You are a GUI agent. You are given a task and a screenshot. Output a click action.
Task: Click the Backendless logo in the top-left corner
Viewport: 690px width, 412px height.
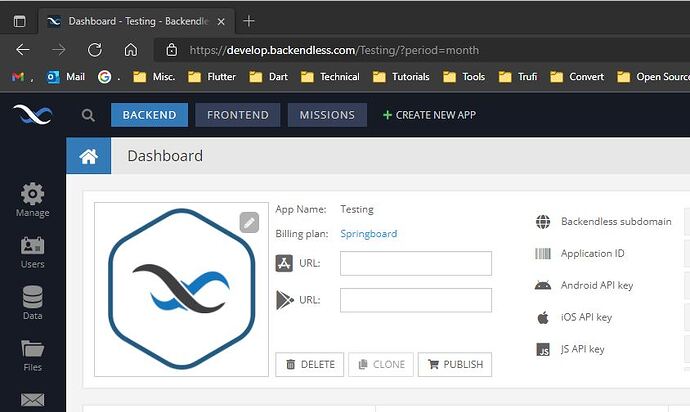pyautogui.click(x=33, y=114)
